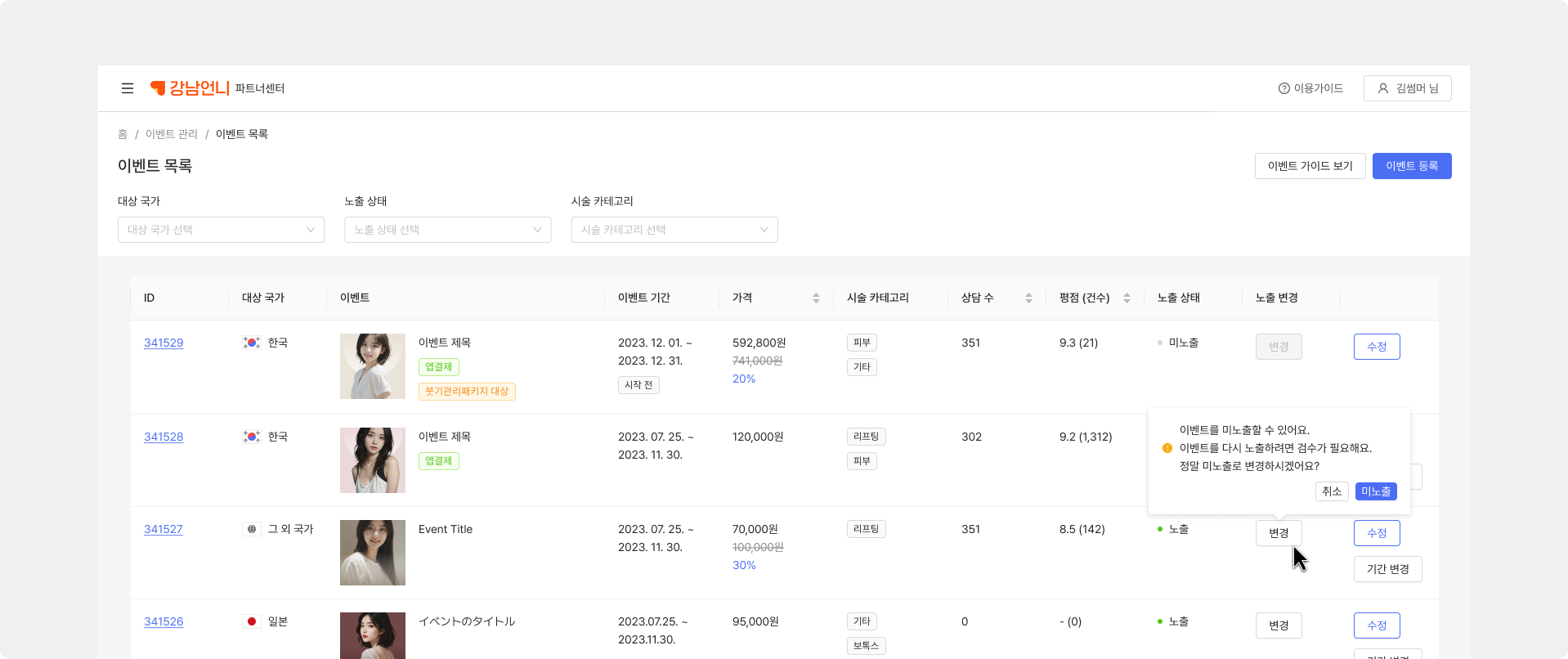Open the hamburger menu icon
Image resolution: width=1568 pixels, height=659 pixels.
pyautogui.click(x=128, y=88)
